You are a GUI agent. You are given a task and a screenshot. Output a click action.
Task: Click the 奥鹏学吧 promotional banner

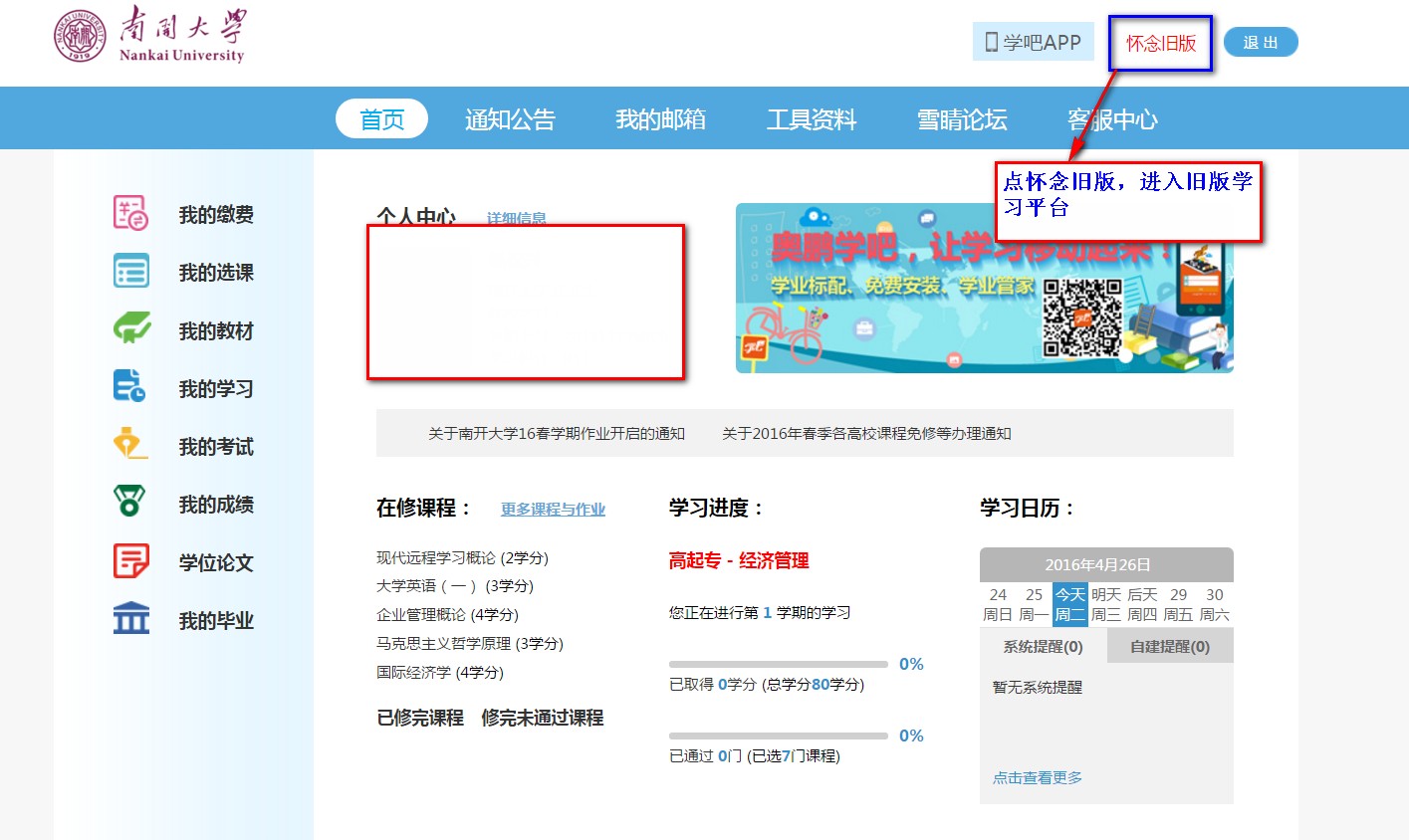tap(984, 289)
